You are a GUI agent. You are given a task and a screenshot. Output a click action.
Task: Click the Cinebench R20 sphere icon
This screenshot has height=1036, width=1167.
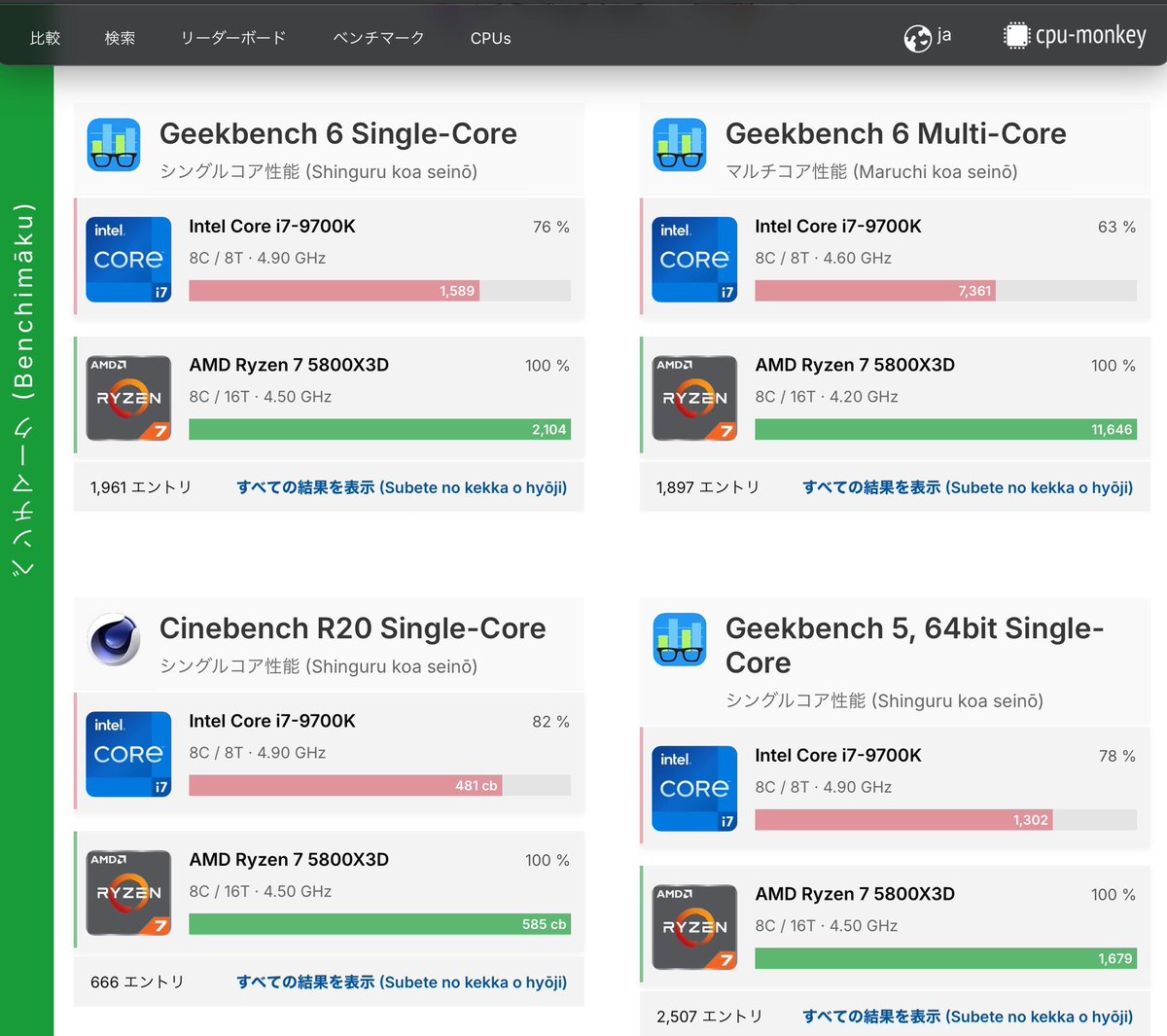(x=114, y=639)
